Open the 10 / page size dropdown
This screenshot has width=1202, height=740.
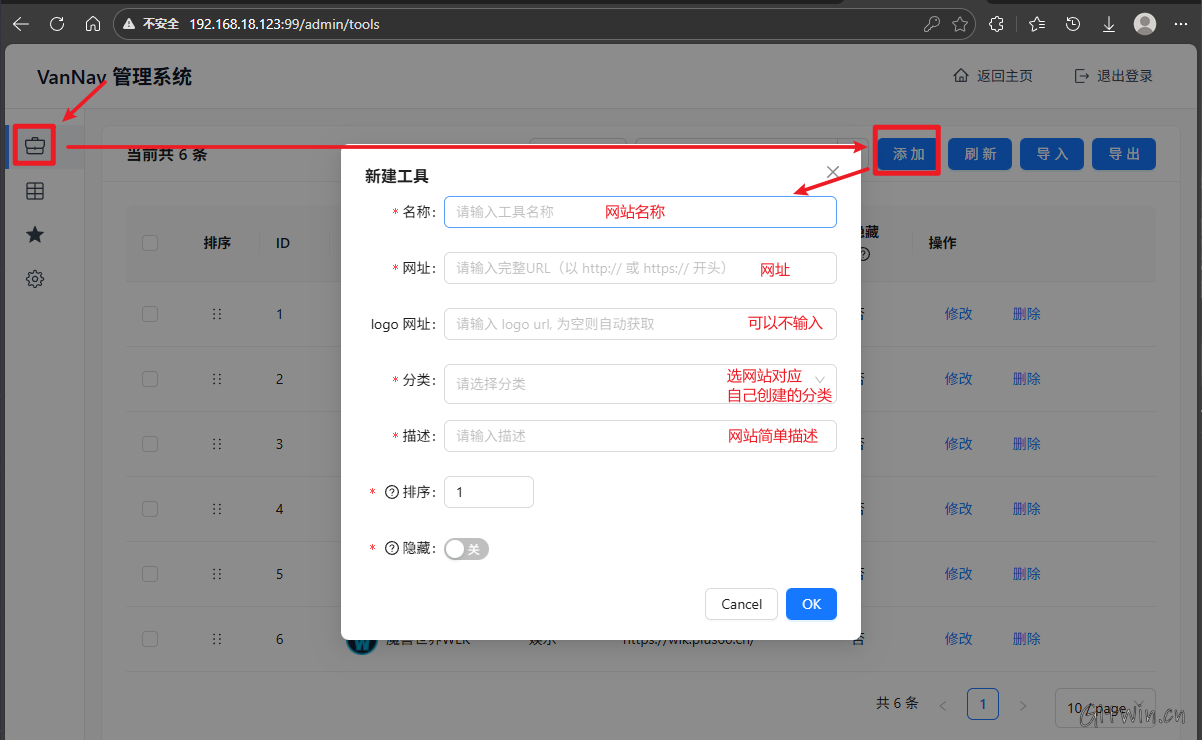tap(1104, 708)
